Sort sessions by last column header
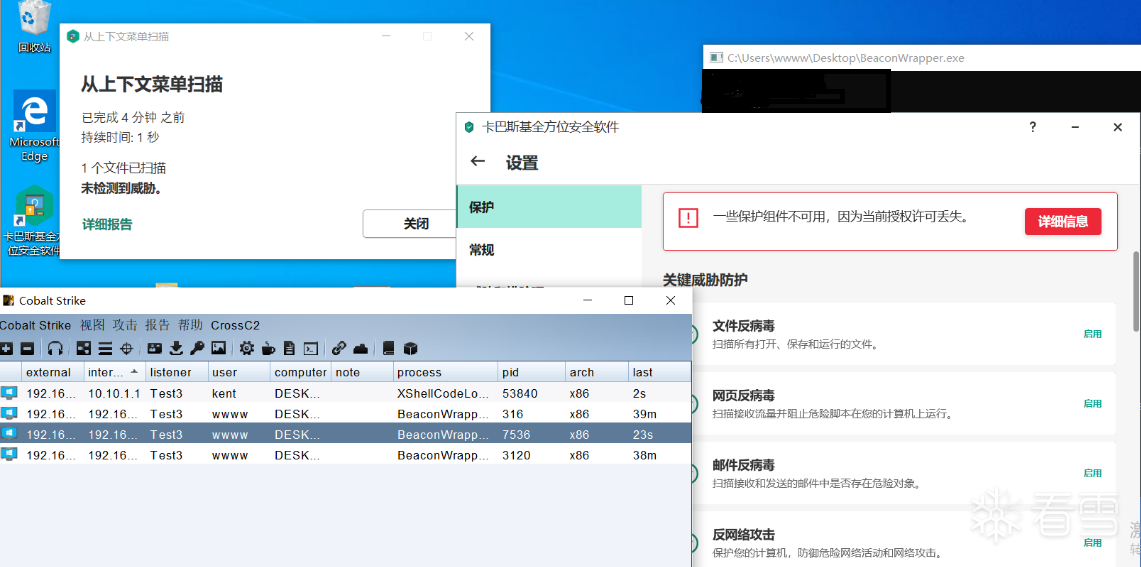1141x567 pixels. point(659,372)
